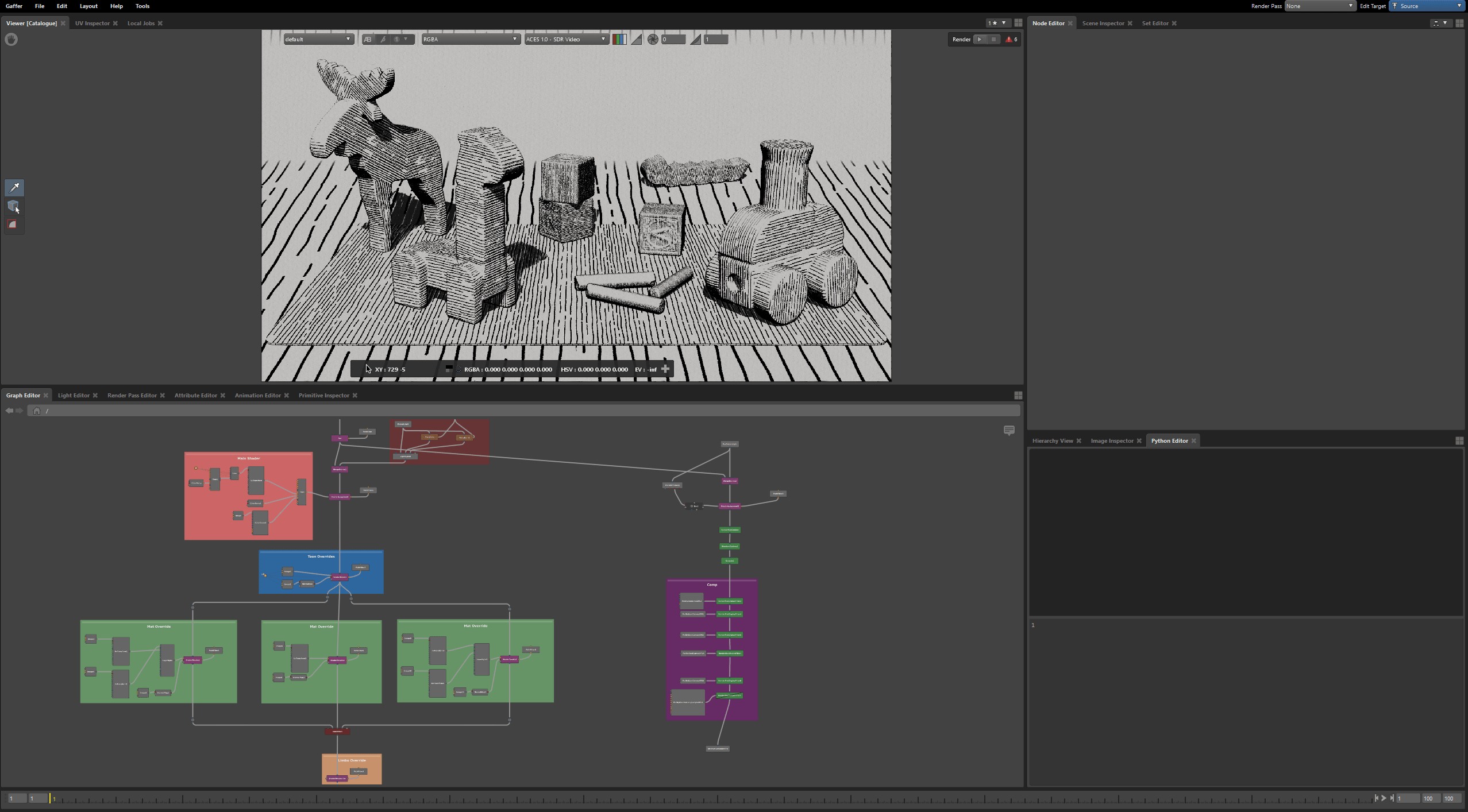Close the Light Editor tab
Image resolution: width=1468 pixels, height=812 pixels.
(x=95, y=395)
